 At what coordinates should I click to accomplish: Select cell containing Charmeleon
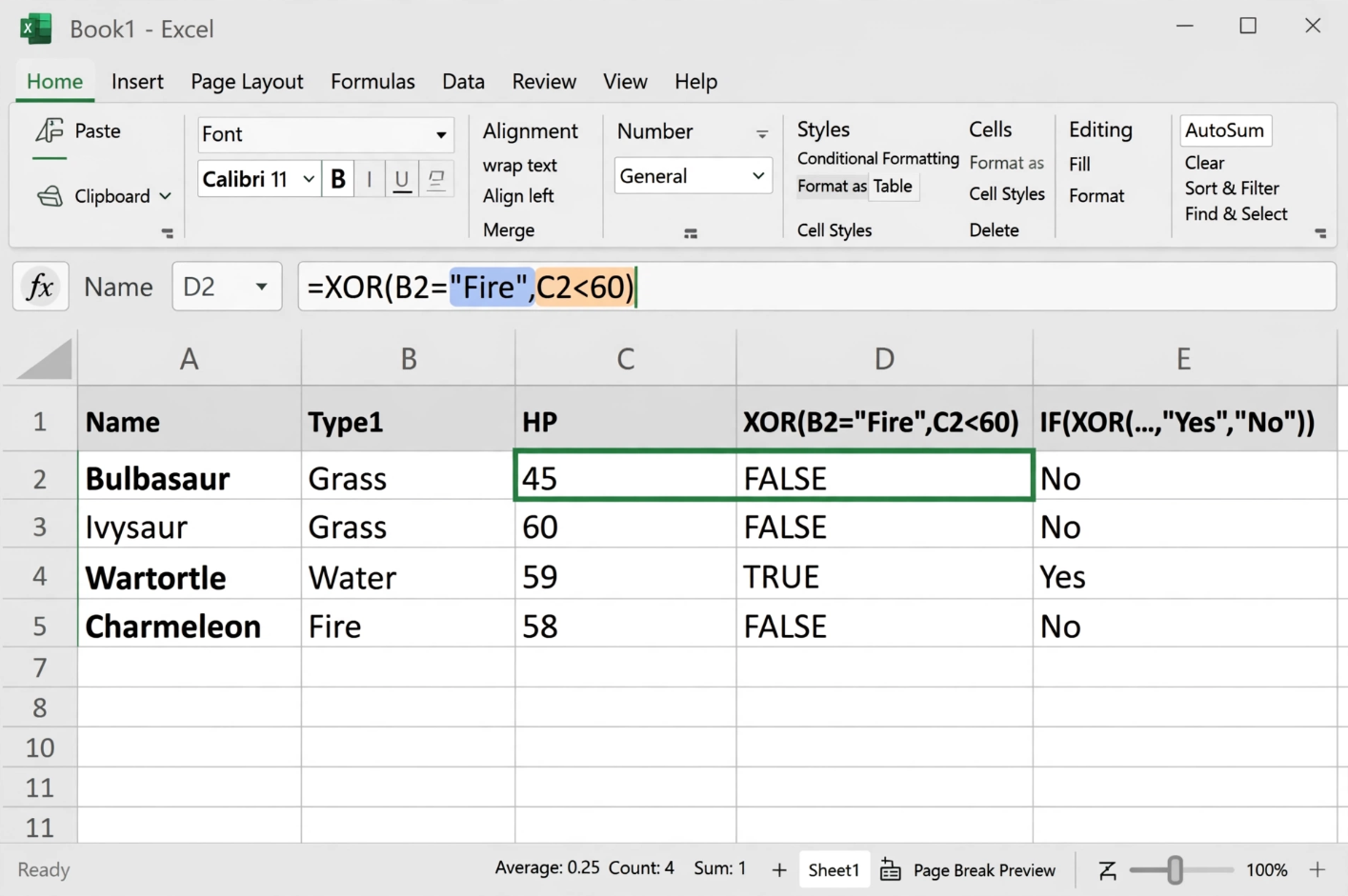[189, 626]
